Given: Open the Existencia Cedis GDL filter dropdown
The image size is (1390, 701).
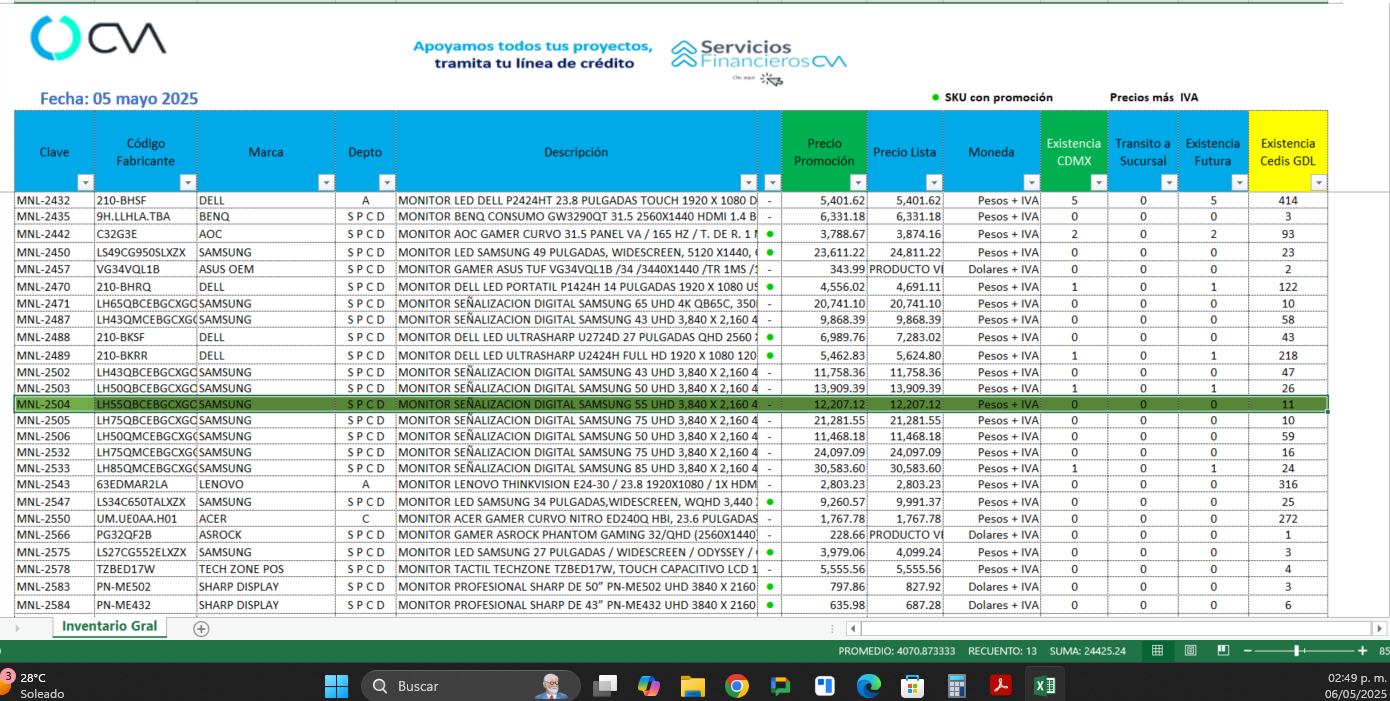Looking at the screenshot, I should [1319, 183].
